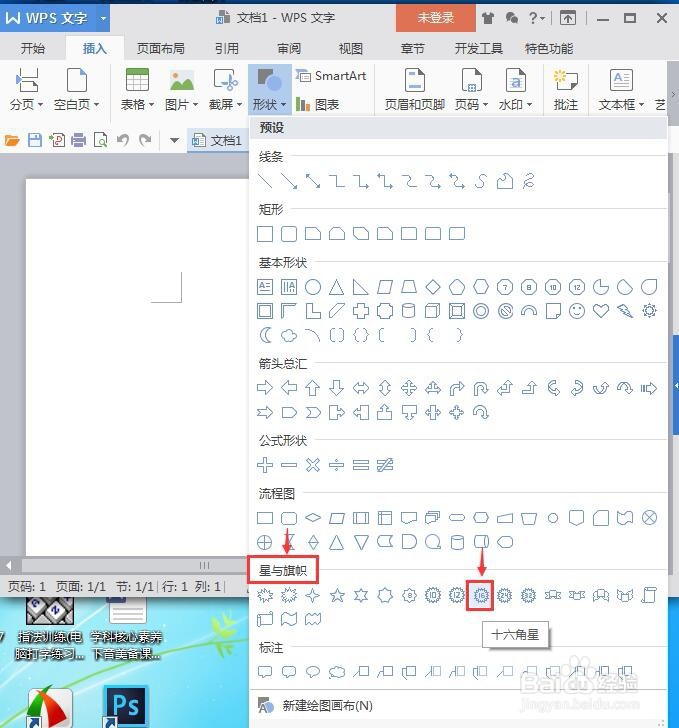Choose the smiley face shape

pyautogui.click(x=577, y=311)
